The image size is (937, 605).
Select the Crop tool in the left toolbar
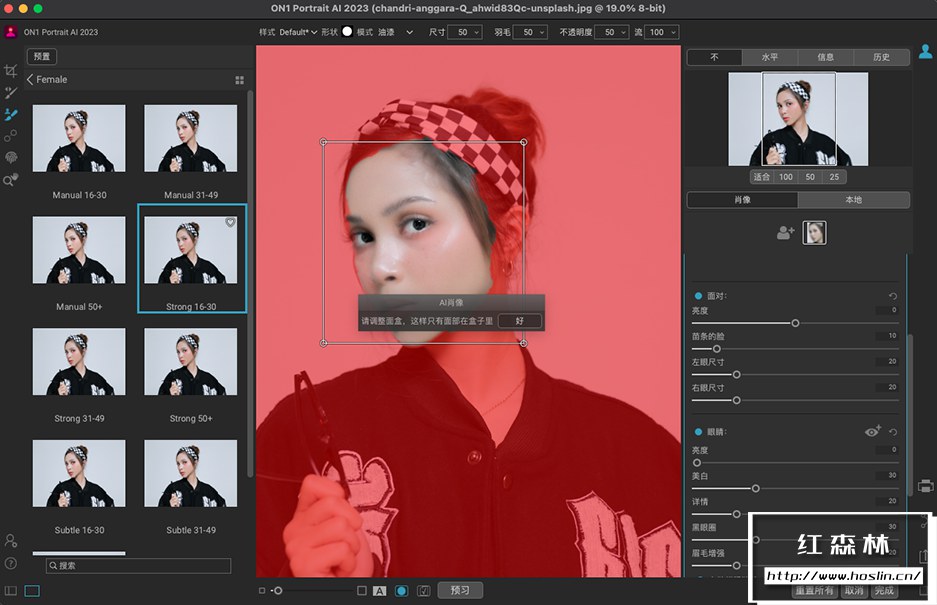pyautogui.click(x=12, y=70)
